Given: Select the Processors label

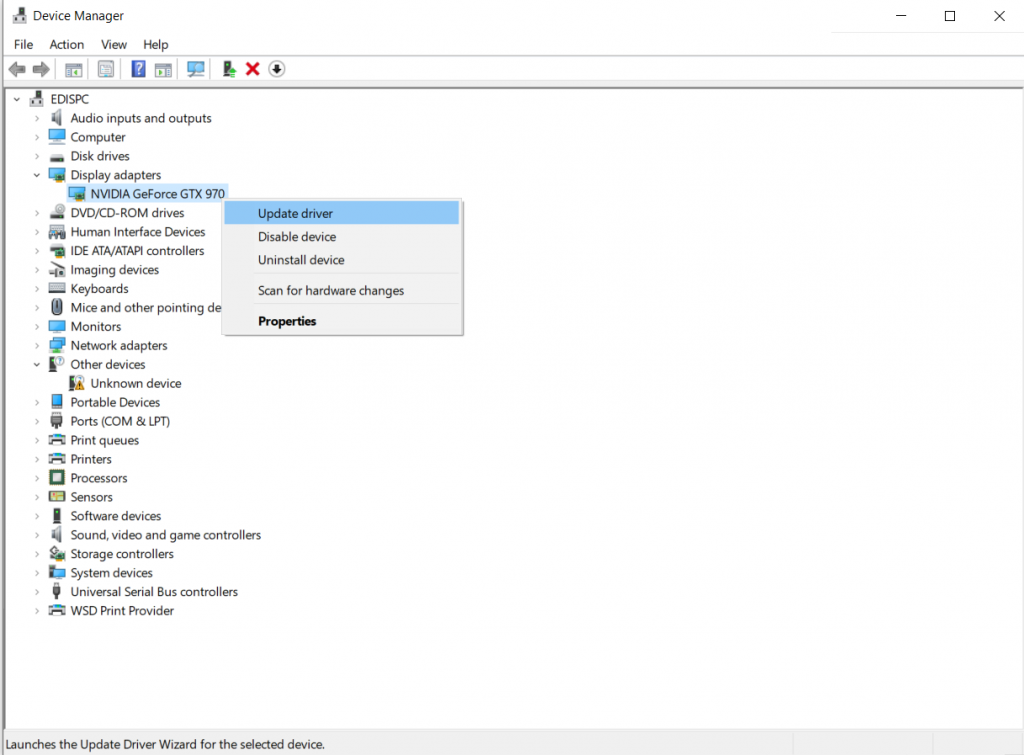Looking at the screenshot, I should pos(99,478).
